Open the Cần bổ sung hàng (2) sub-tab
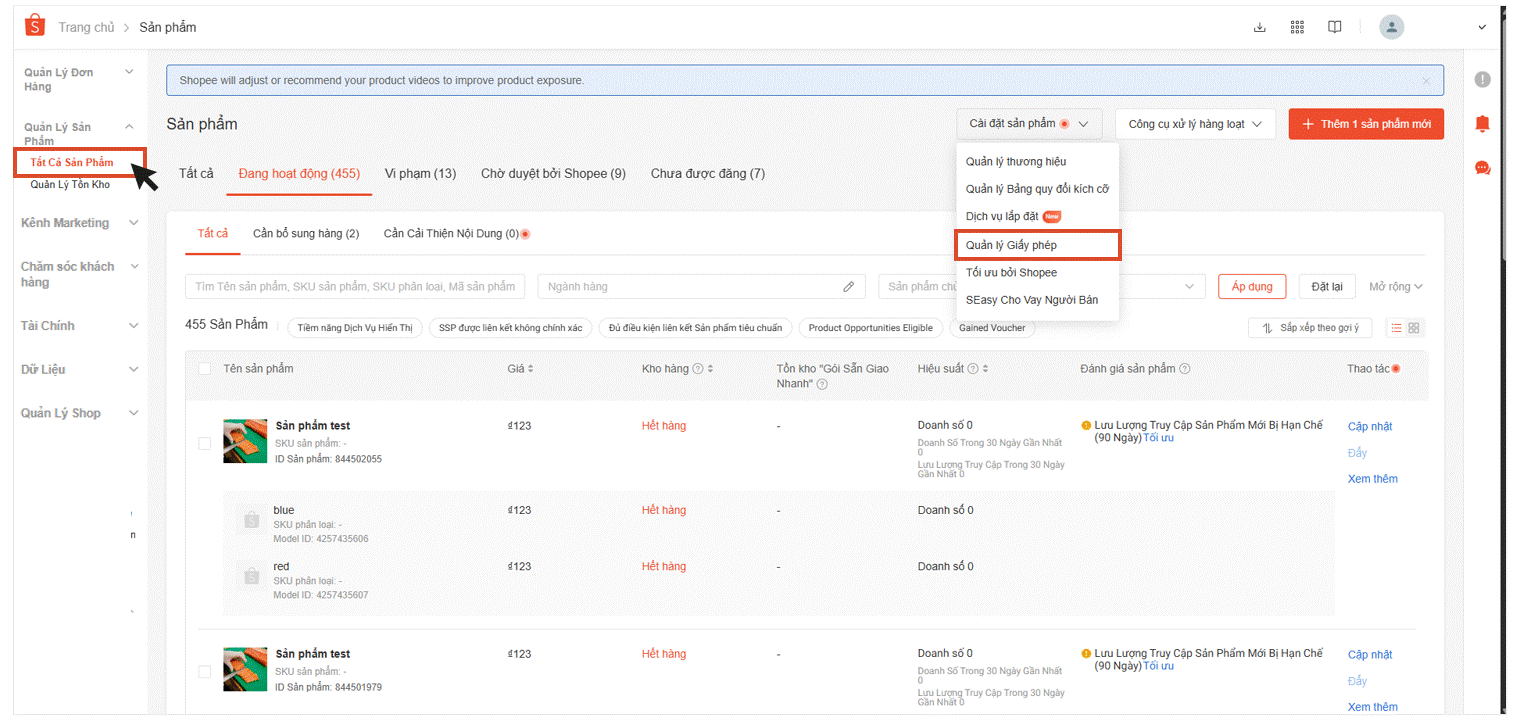Image resolution: width=1520 pixels, height=720 pixels. pyautogui.click(x=306, y=234)
